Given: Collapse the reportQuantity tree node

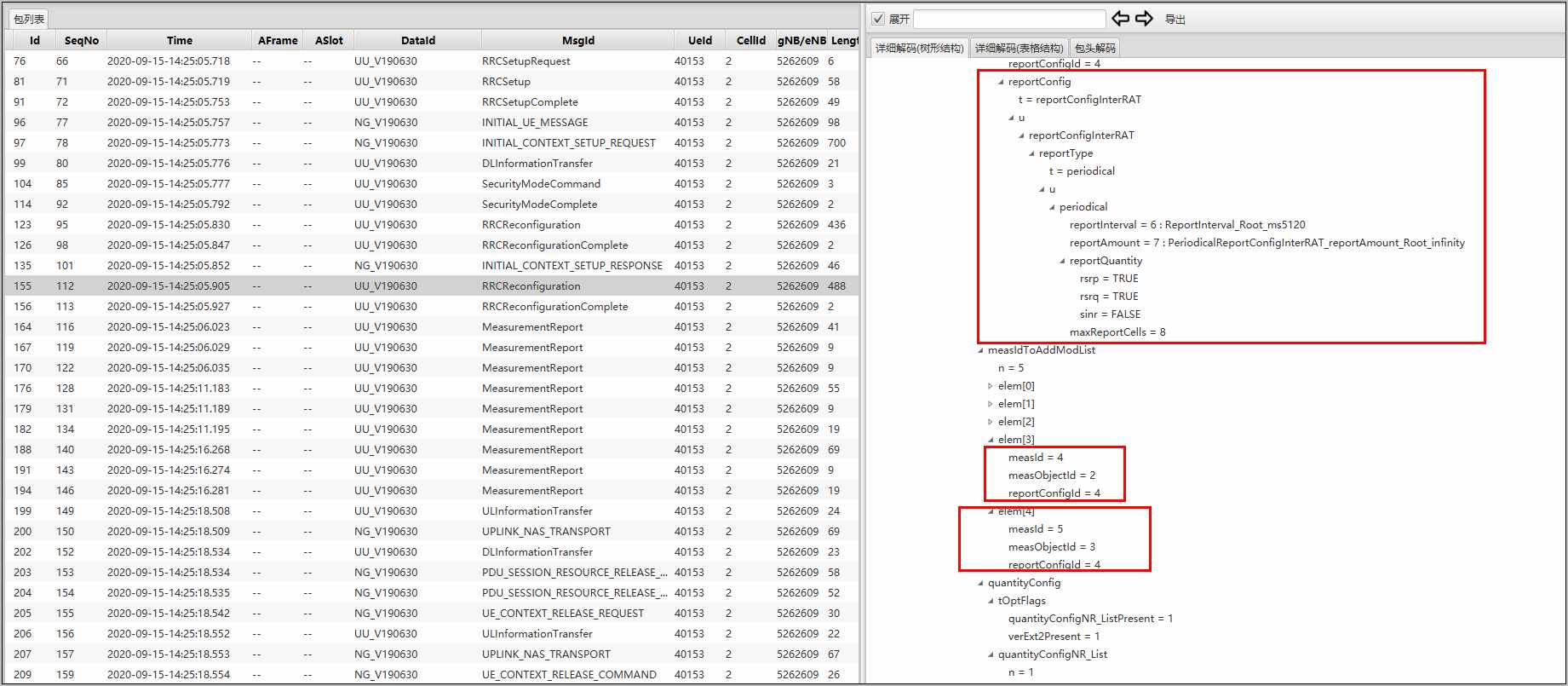Looking at the screenshot, I should point(1062,261).
